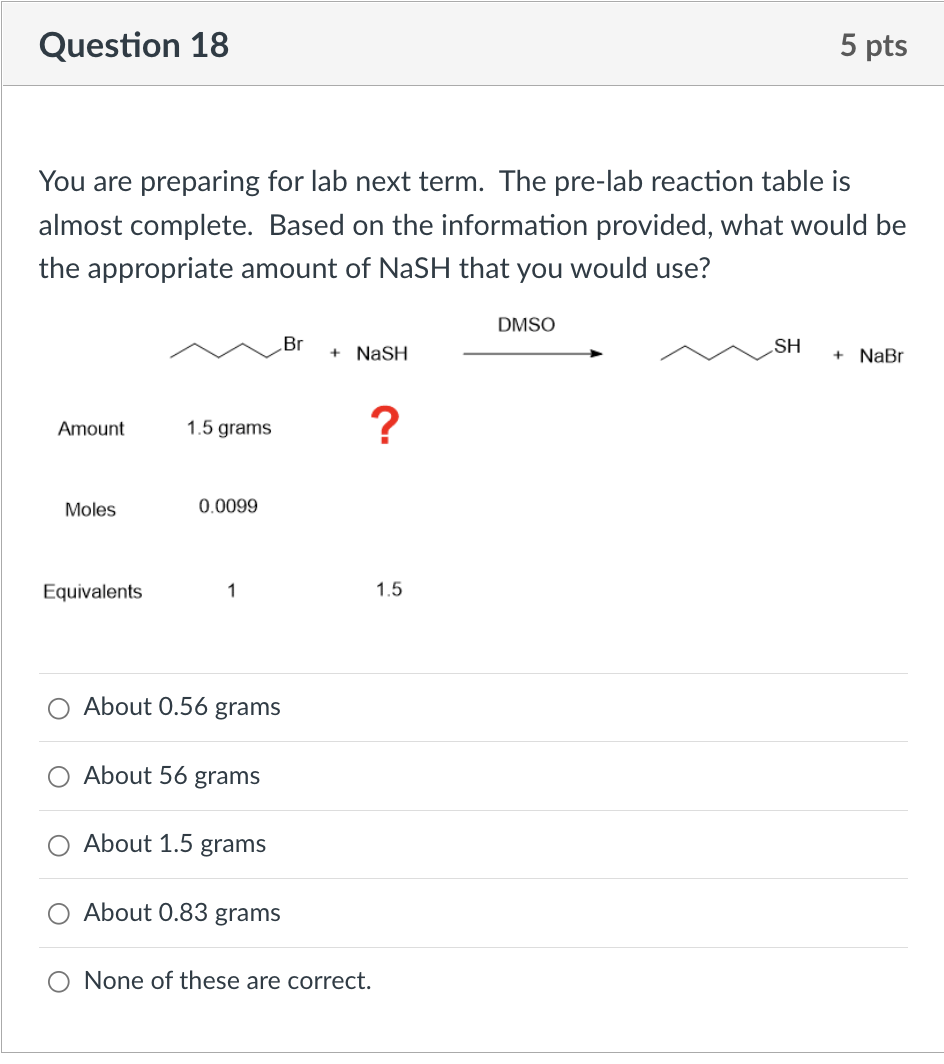
Task: Click the '0.0099' moles value
Action: [226, 507]
